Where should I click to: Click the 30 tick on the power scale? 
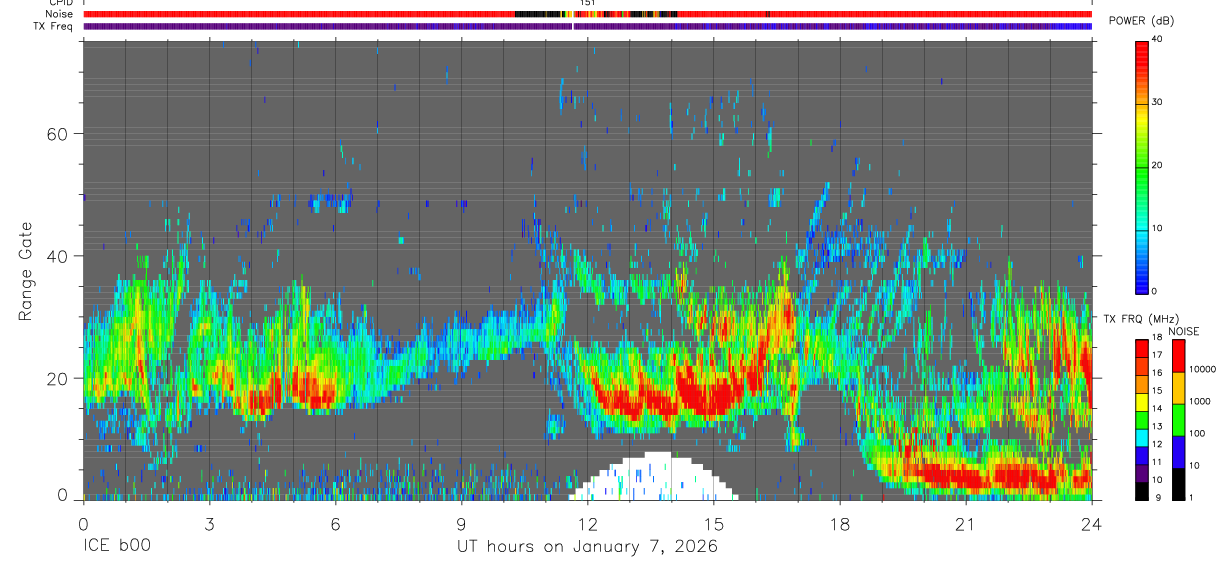(x=1159, y=102)
